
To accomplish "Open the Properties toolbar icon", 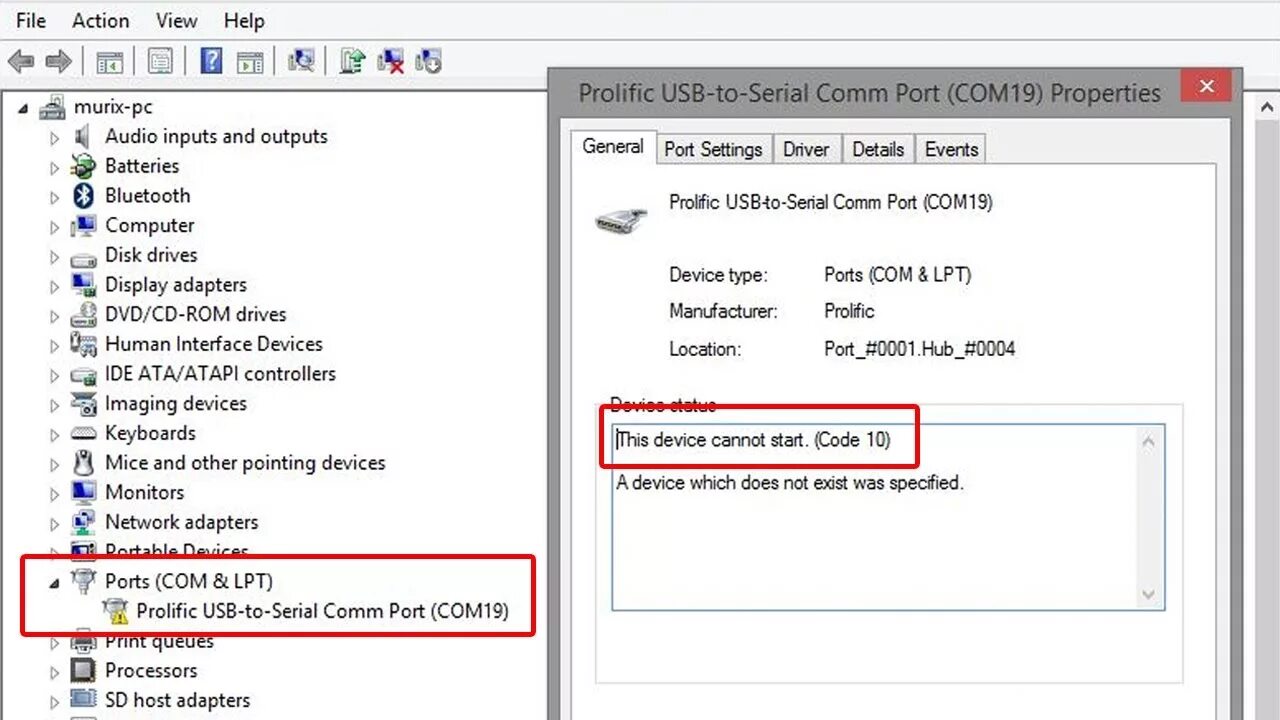I will [160, 62].
